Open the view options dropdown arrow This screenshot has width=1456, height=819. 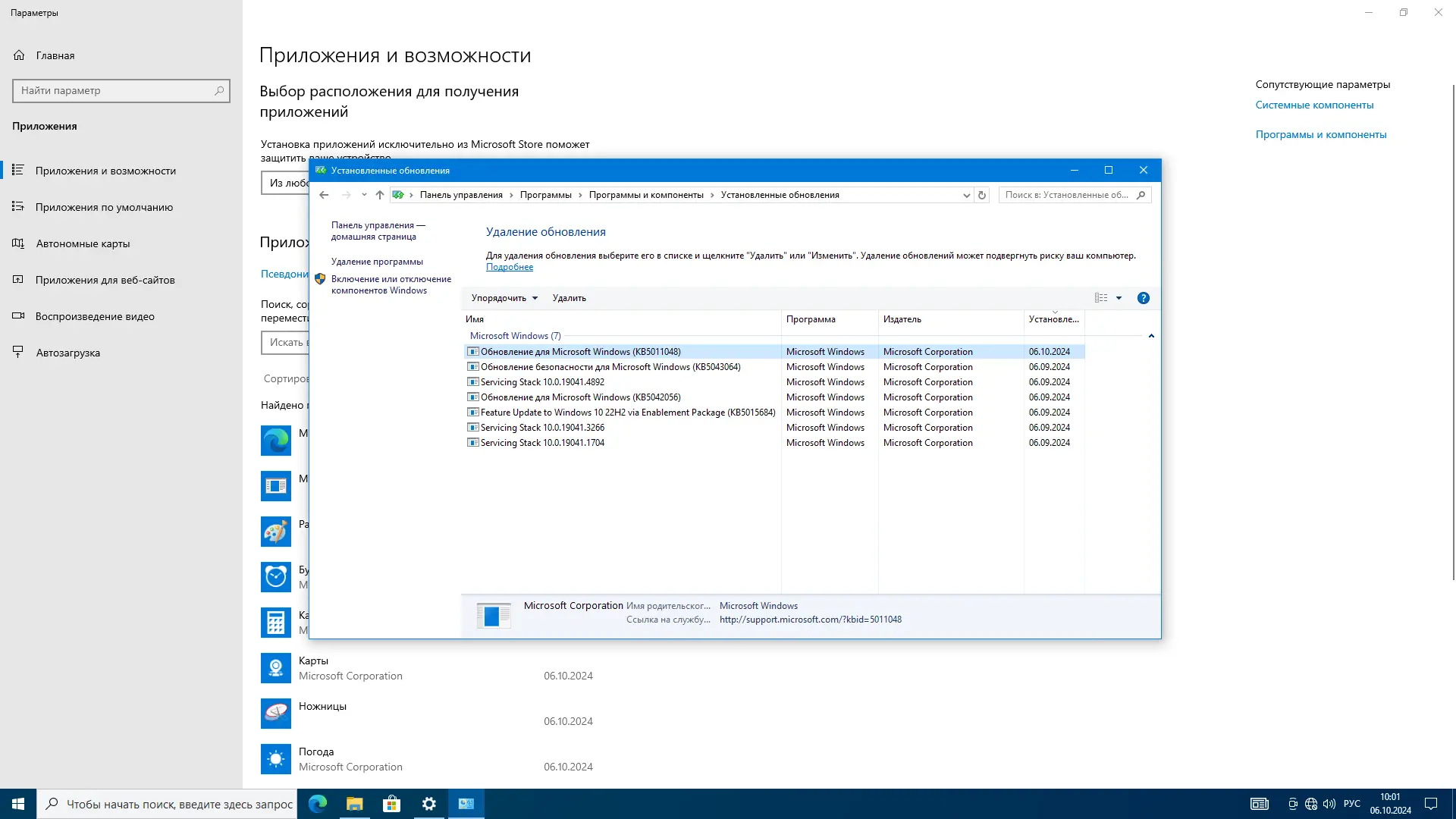(1119, 298)
